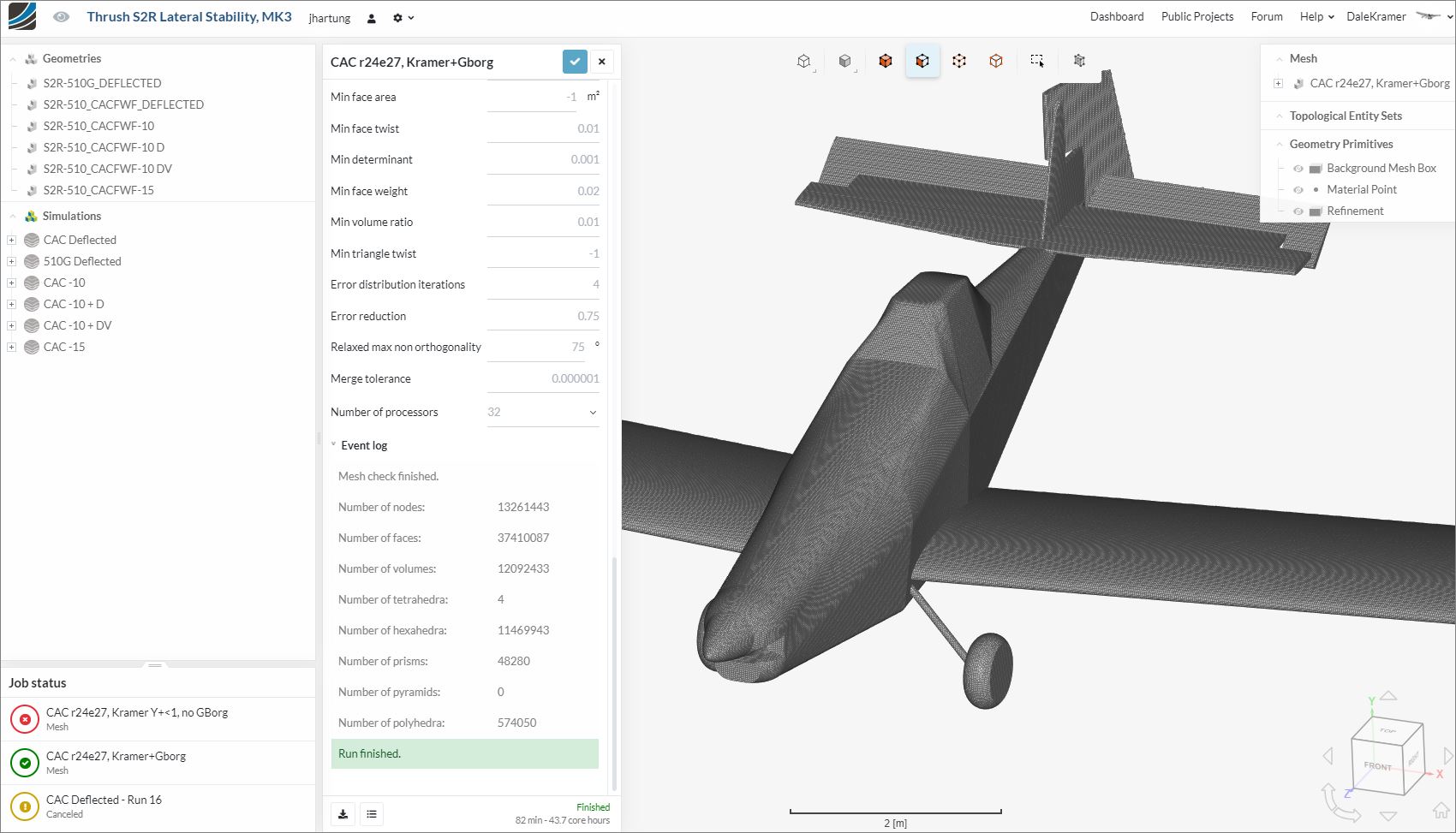Click the green finished icon of the Kramer+Gborg job
This screenshot has height=833, width=1456.
pyautogui.click(x=25, y=763)
